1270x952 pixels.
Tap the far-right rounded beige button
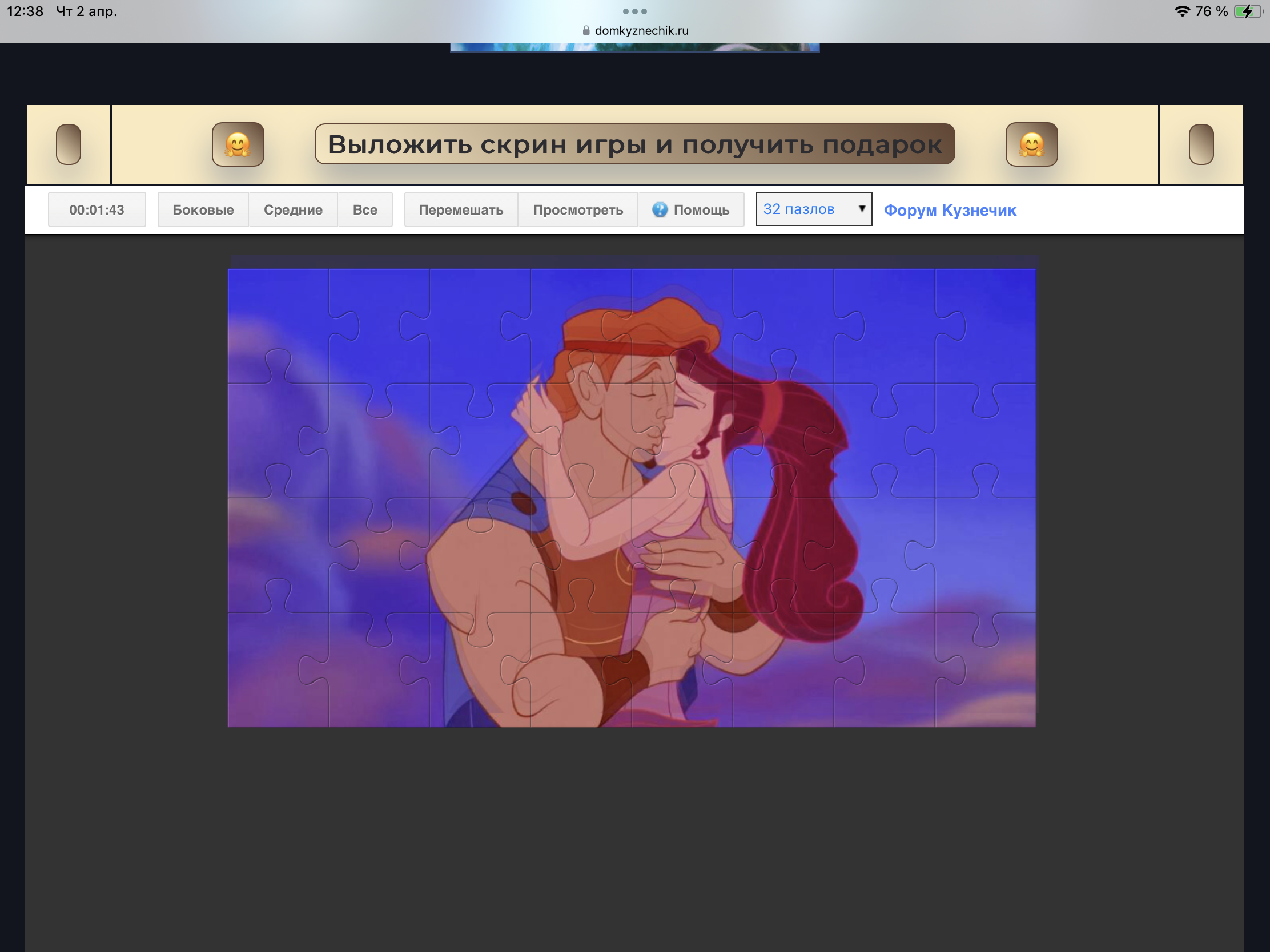pyautogui.click(x=1200, y=144)
